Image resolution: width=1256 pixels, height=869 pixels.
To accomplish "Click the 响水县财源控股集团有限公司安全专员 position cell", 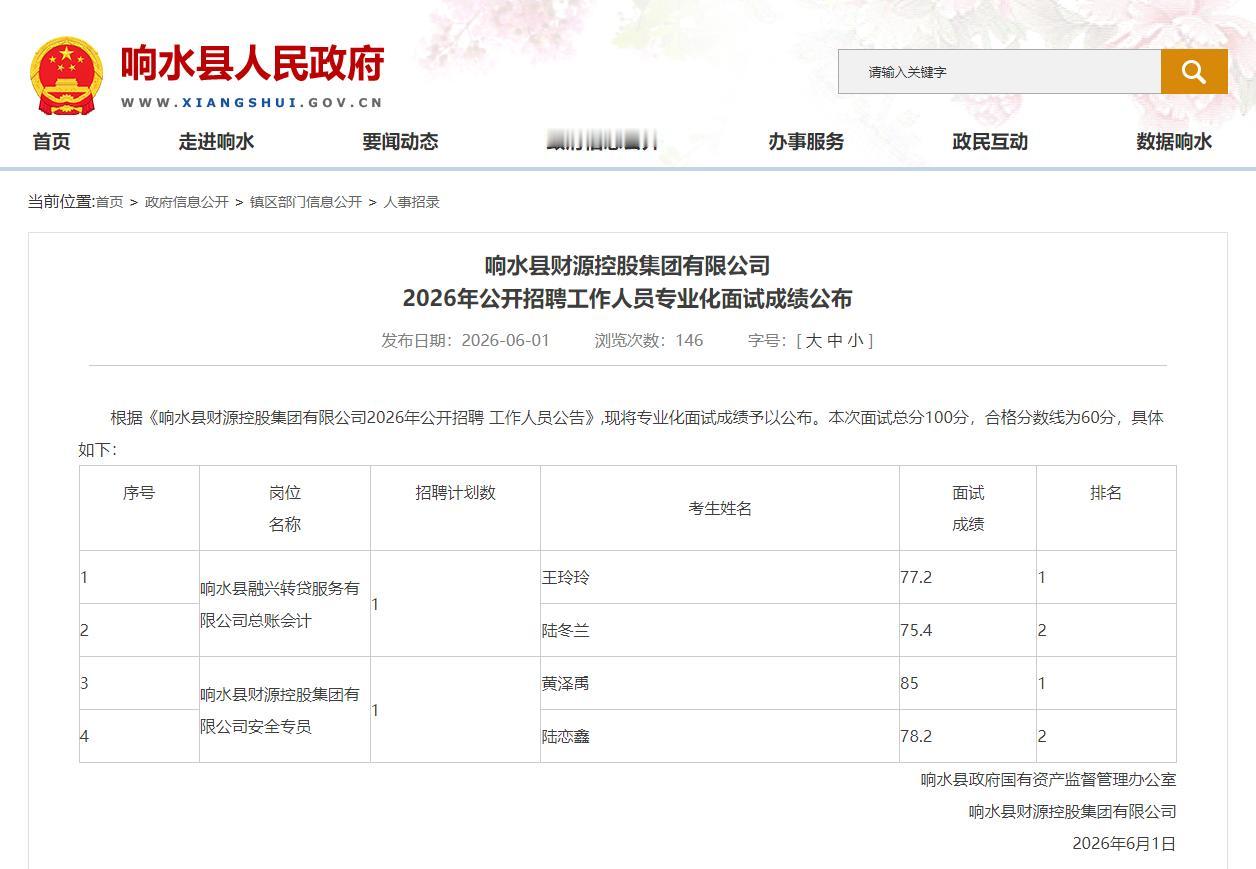I will pos(285,710).
